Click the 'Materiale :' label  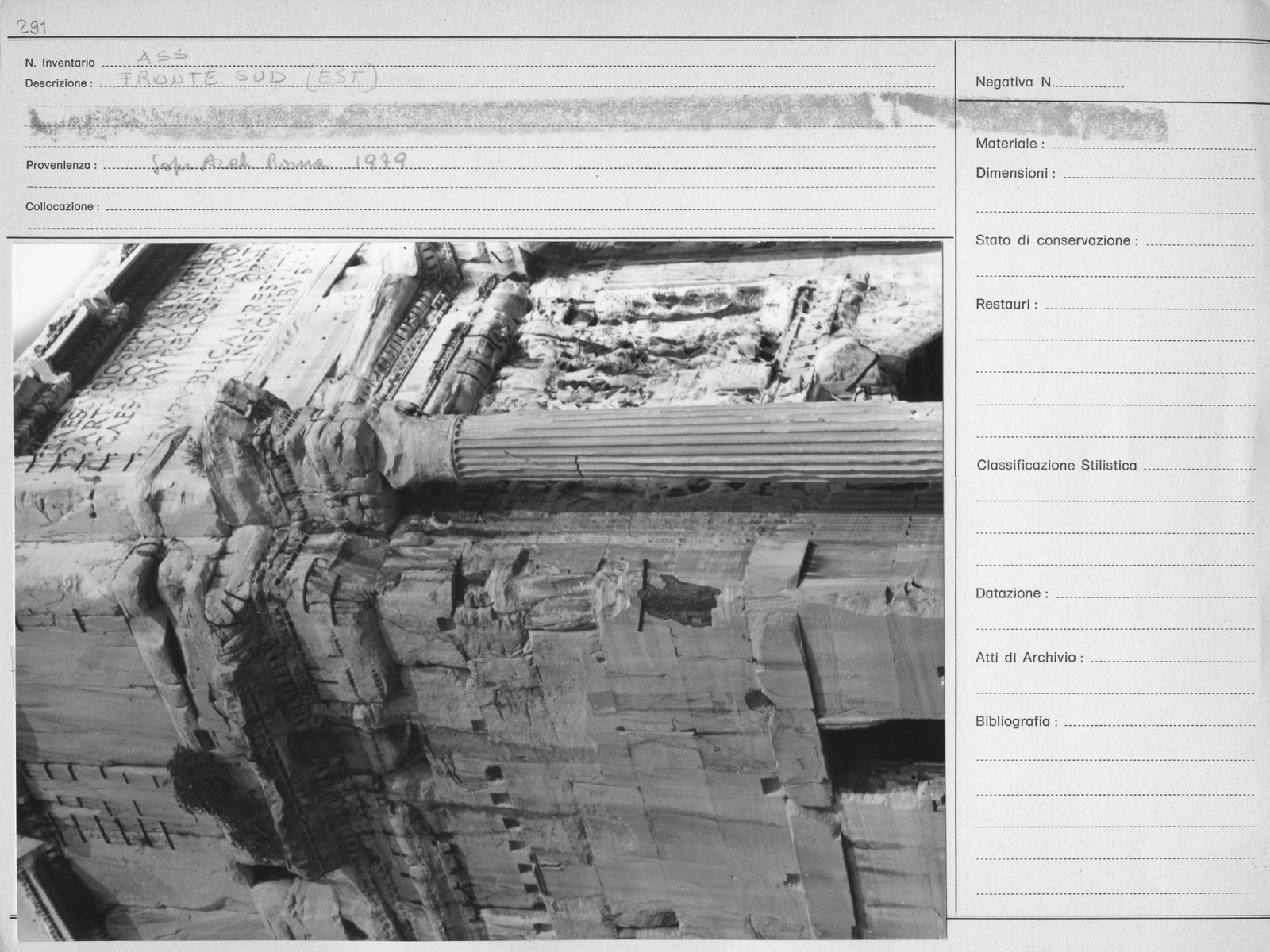click(1010, 144)
